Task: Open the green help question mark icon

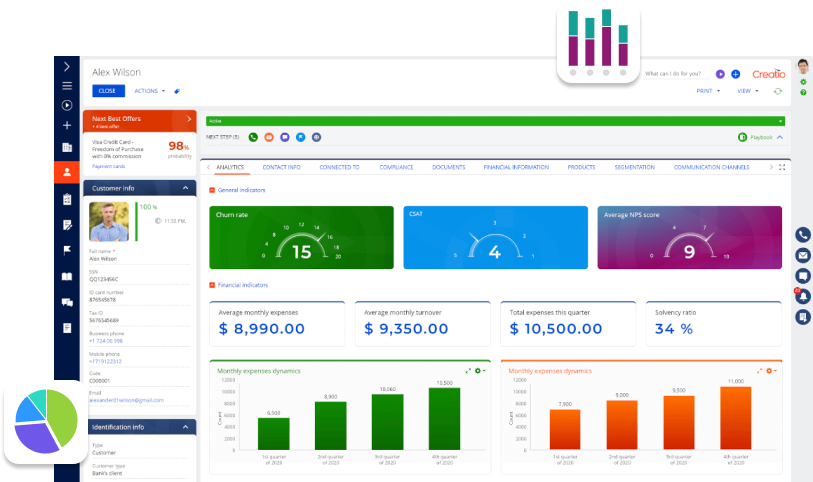Action: tap(803, 92)
